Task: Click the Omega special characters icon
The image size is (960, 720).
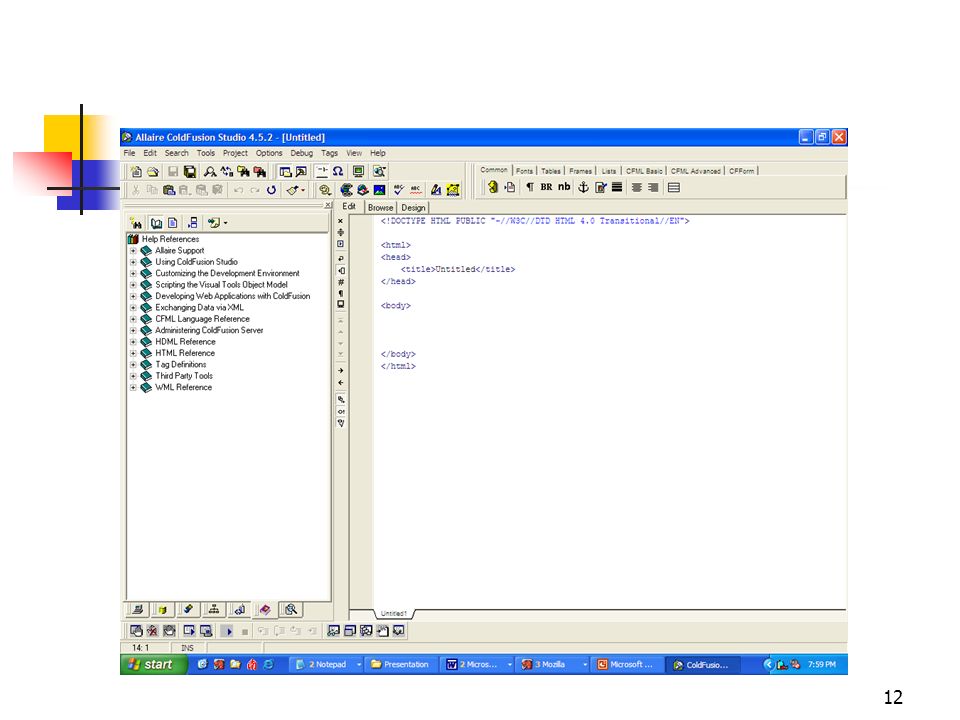Action: coord(338,172)
